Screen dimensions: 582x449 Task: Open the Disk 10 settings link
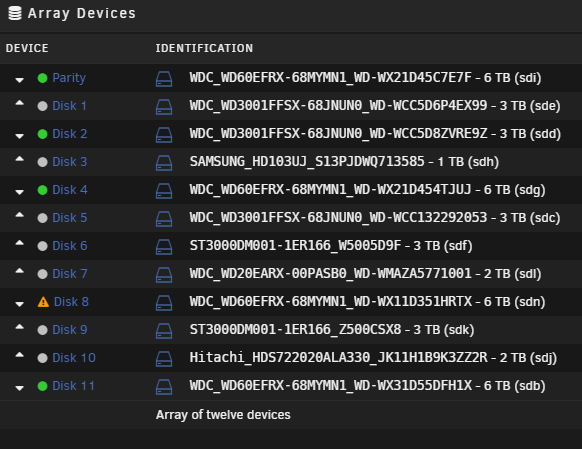(74, 358)
